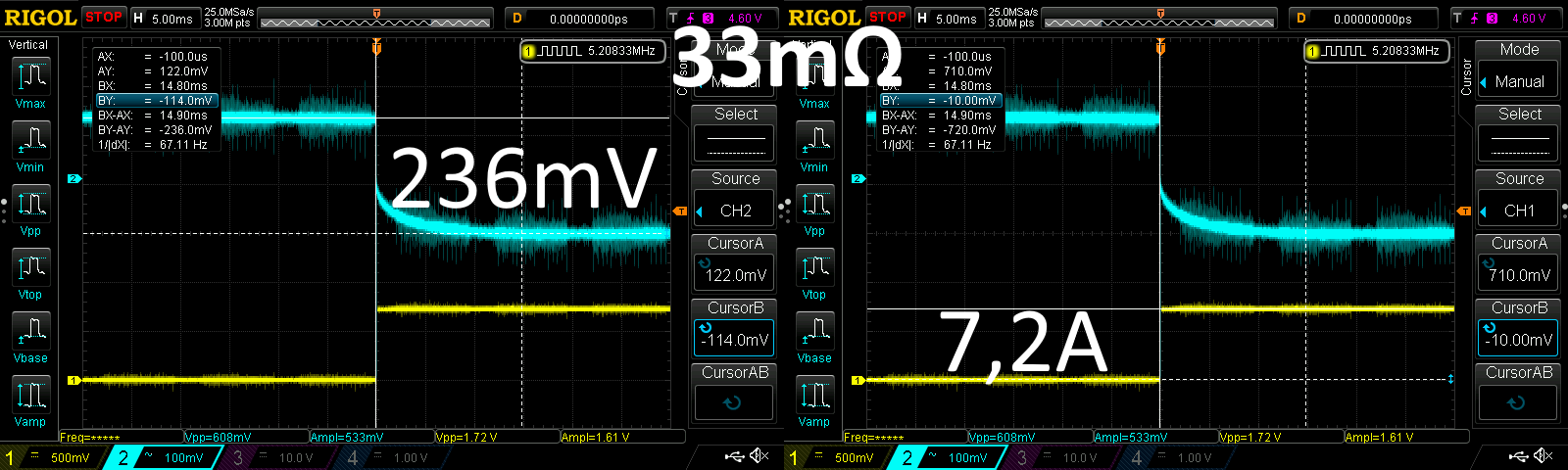Open Source CH1 selector in right scope
This screenshot has width=1568, height=470.
click(1519, 211)
